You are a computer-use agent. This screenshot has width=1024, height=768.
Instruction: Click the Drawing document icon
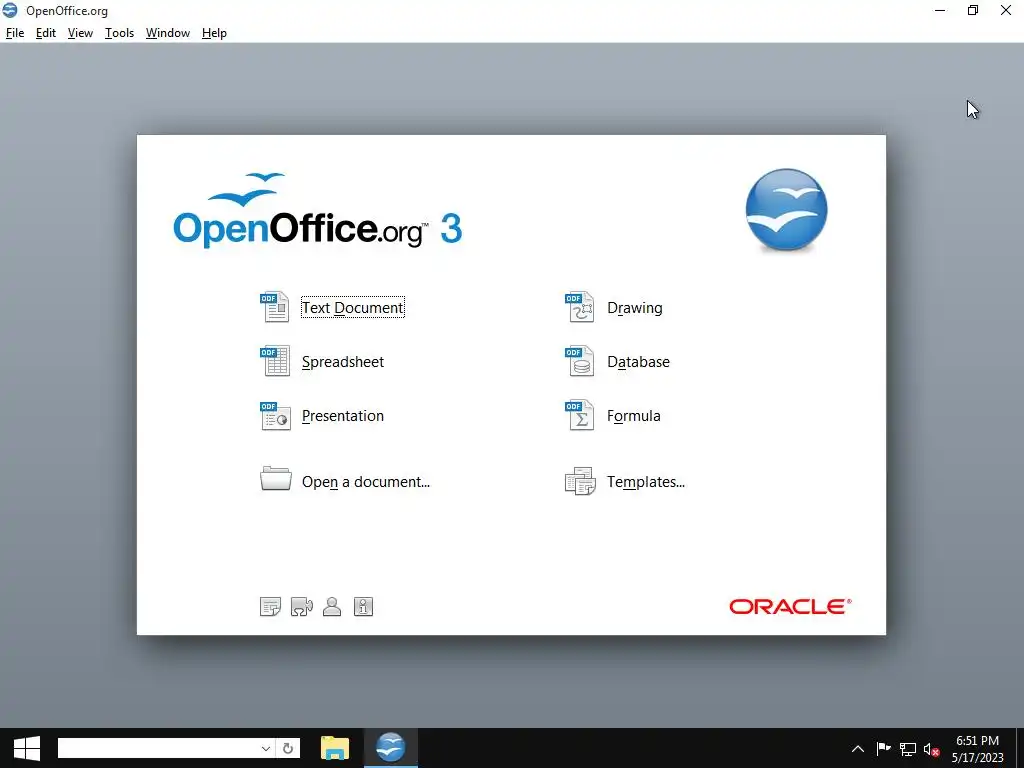pyautogui.click(x=579, y=307)
